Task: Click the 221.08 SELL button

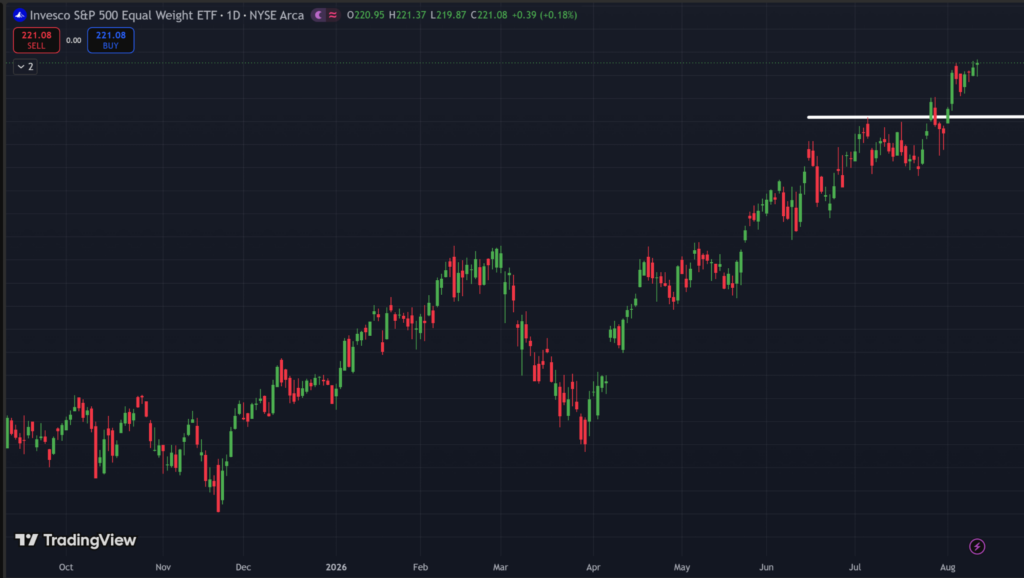Action: [x=37, y=40]
